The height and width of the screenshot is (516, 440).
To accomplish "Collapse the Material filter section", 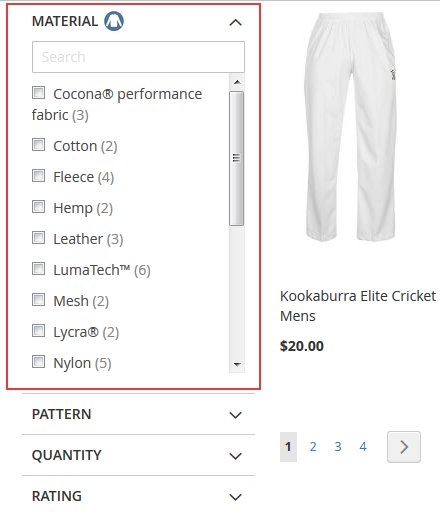I will [235, 22].
